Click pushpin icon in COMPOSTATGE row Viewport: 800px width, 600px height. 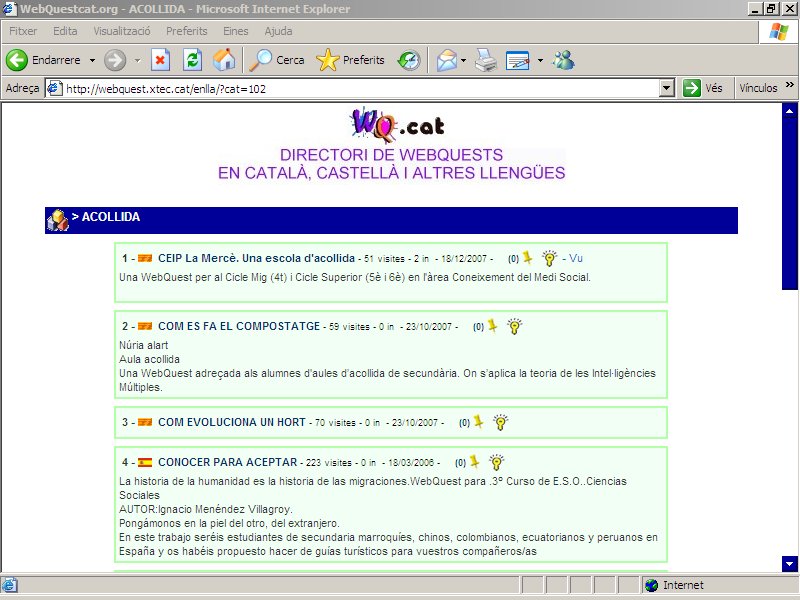click(x=492, y=326)
